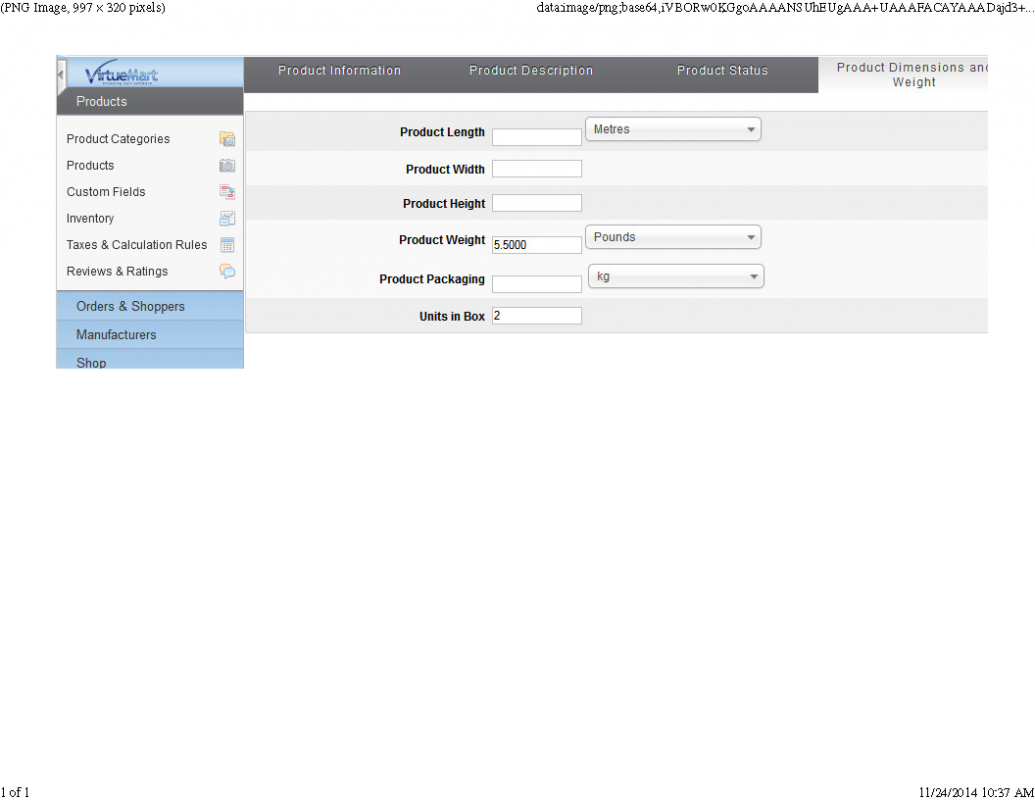
Task: Expand the Orders & Shoppers menu section
Action: click(x=131, y=306)
